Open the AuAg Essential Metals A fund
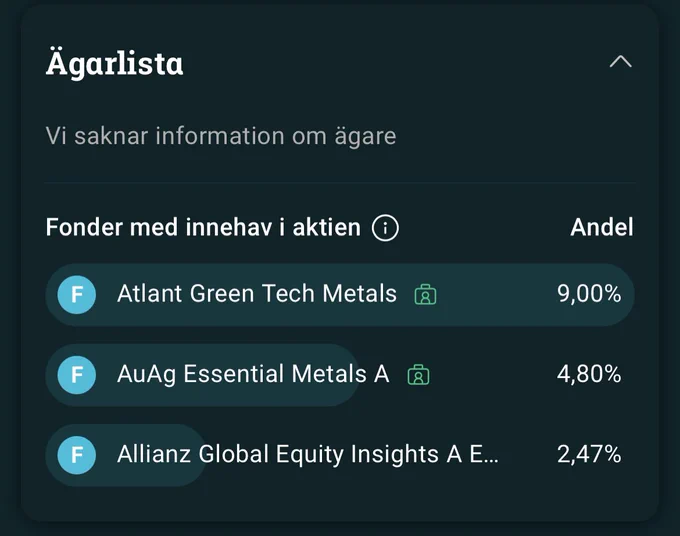This screenshot has width=680, height=536. point(253,374)
